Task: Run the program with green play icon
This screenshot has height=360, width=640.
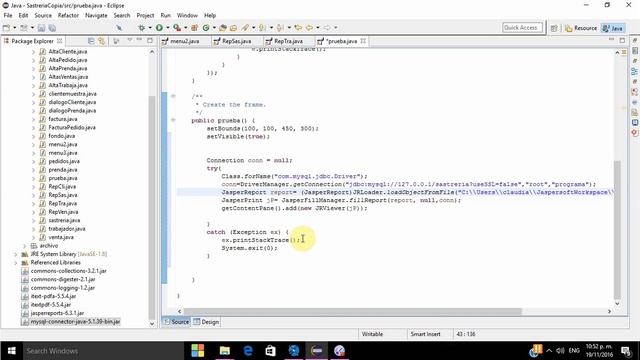Action: [x=159, y=28]
